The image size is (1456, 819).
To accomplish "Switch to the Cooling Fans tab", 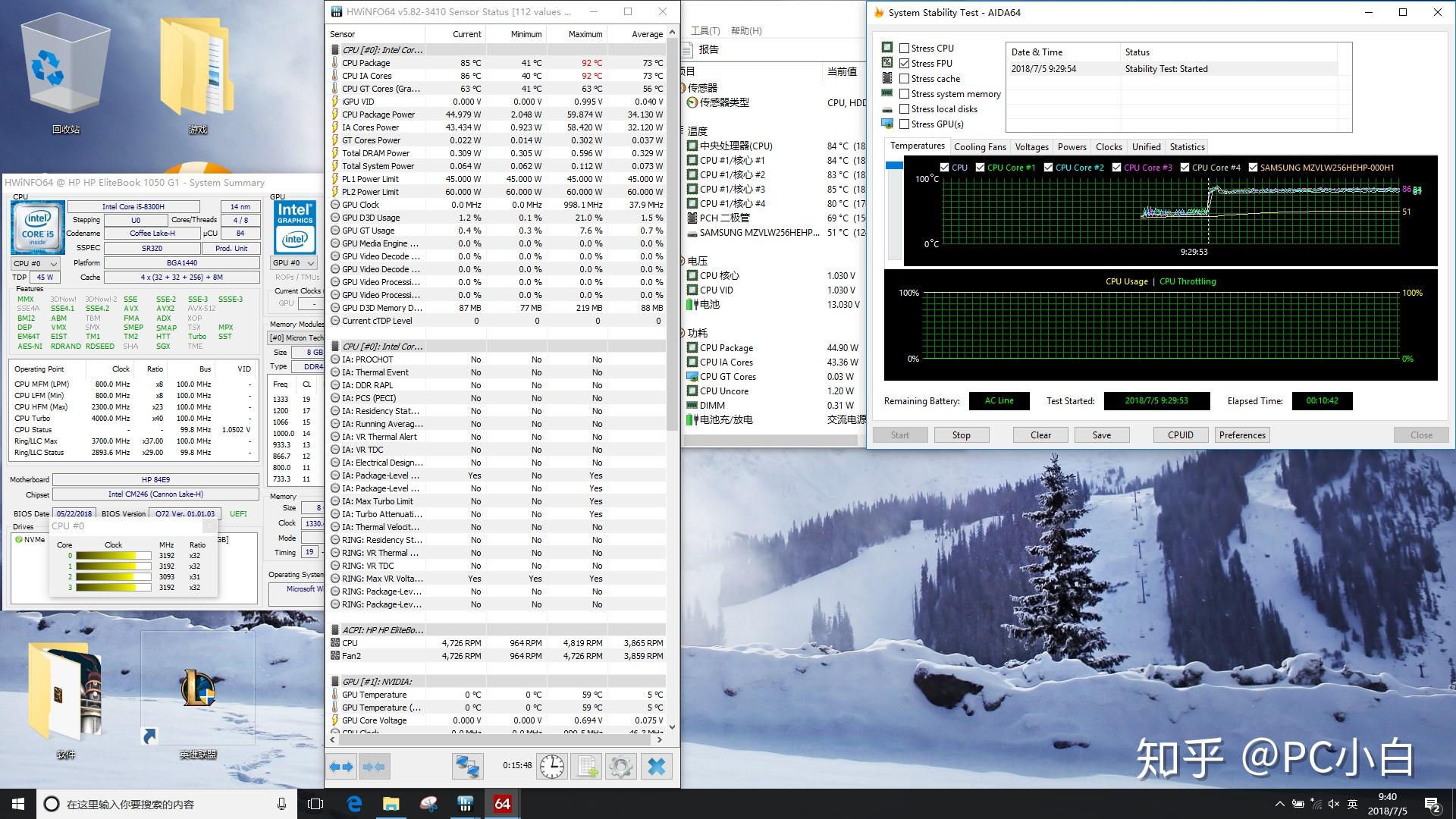I will point(979,147).
